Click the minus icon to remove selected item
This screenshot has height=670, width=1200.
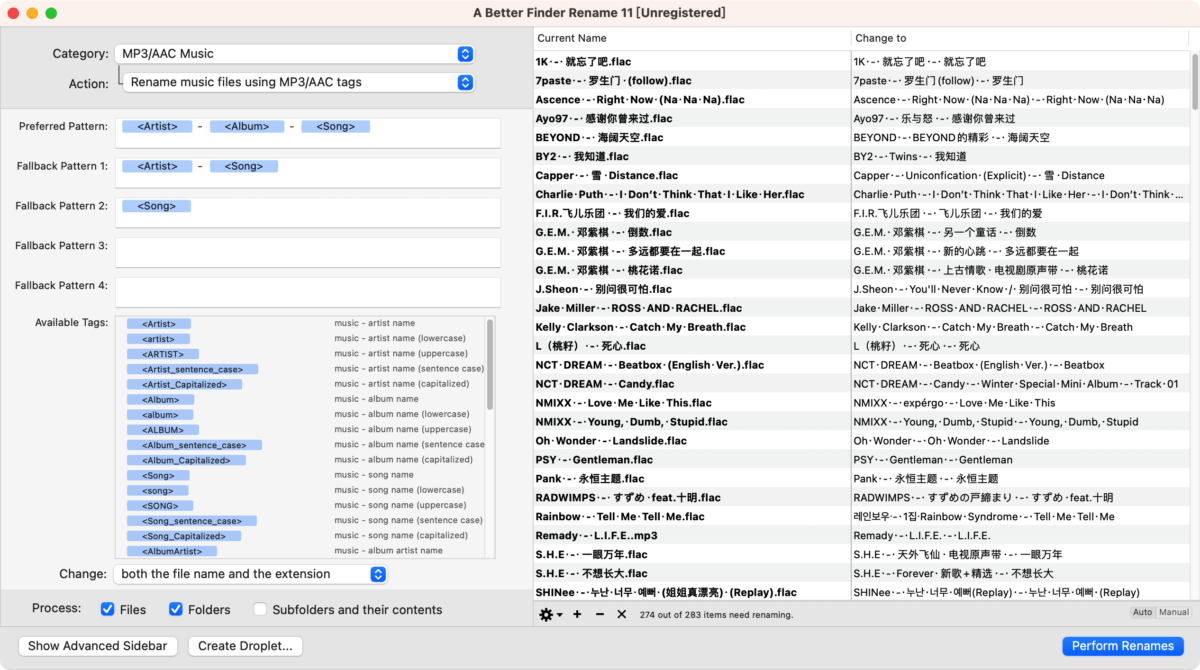(599, 614)
